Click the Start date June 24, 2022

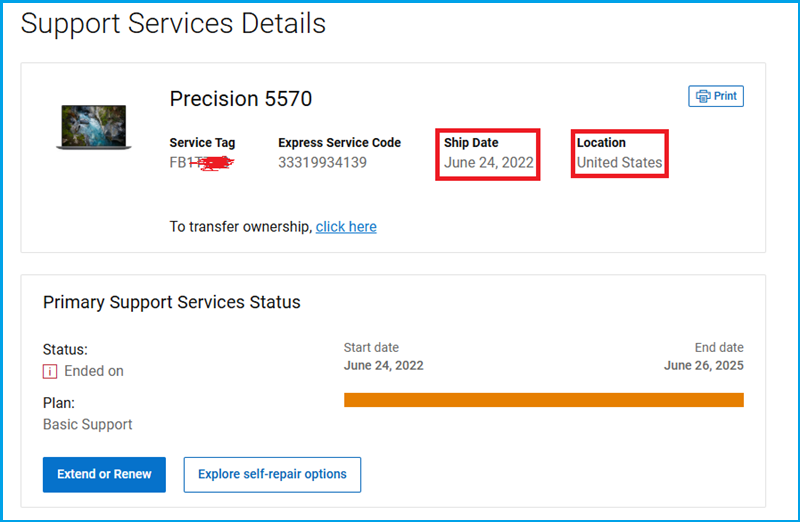click(384, 365)
